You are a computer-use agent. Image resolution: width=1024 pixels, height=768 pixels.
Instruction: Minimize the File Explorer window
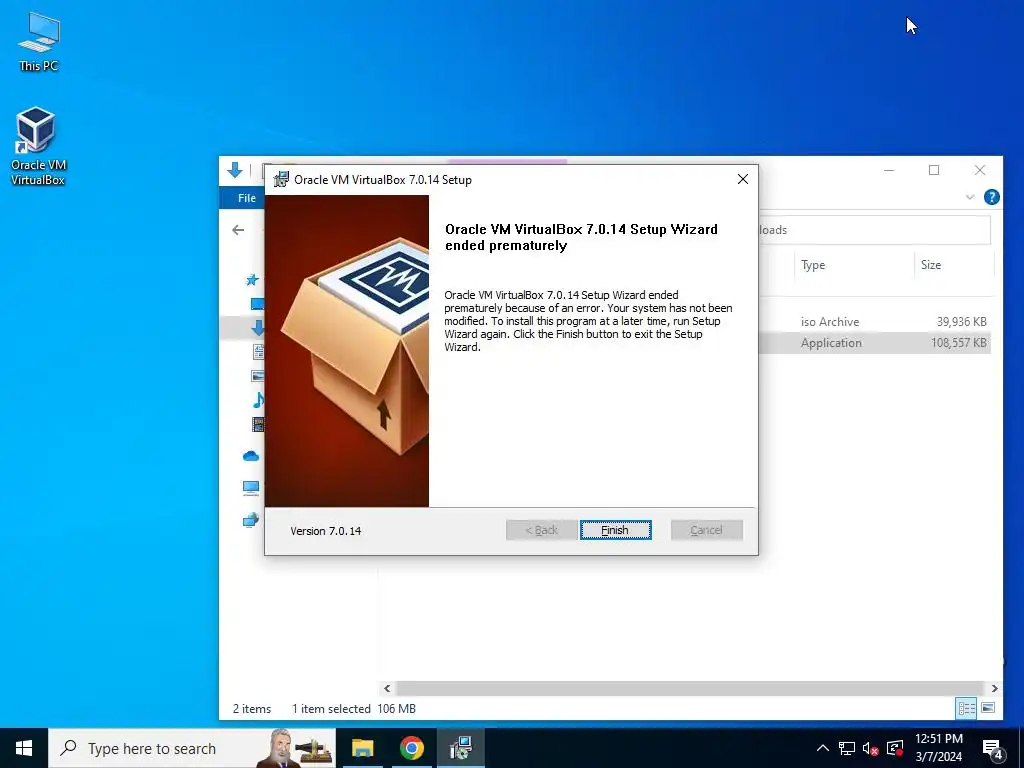point(889,170)
